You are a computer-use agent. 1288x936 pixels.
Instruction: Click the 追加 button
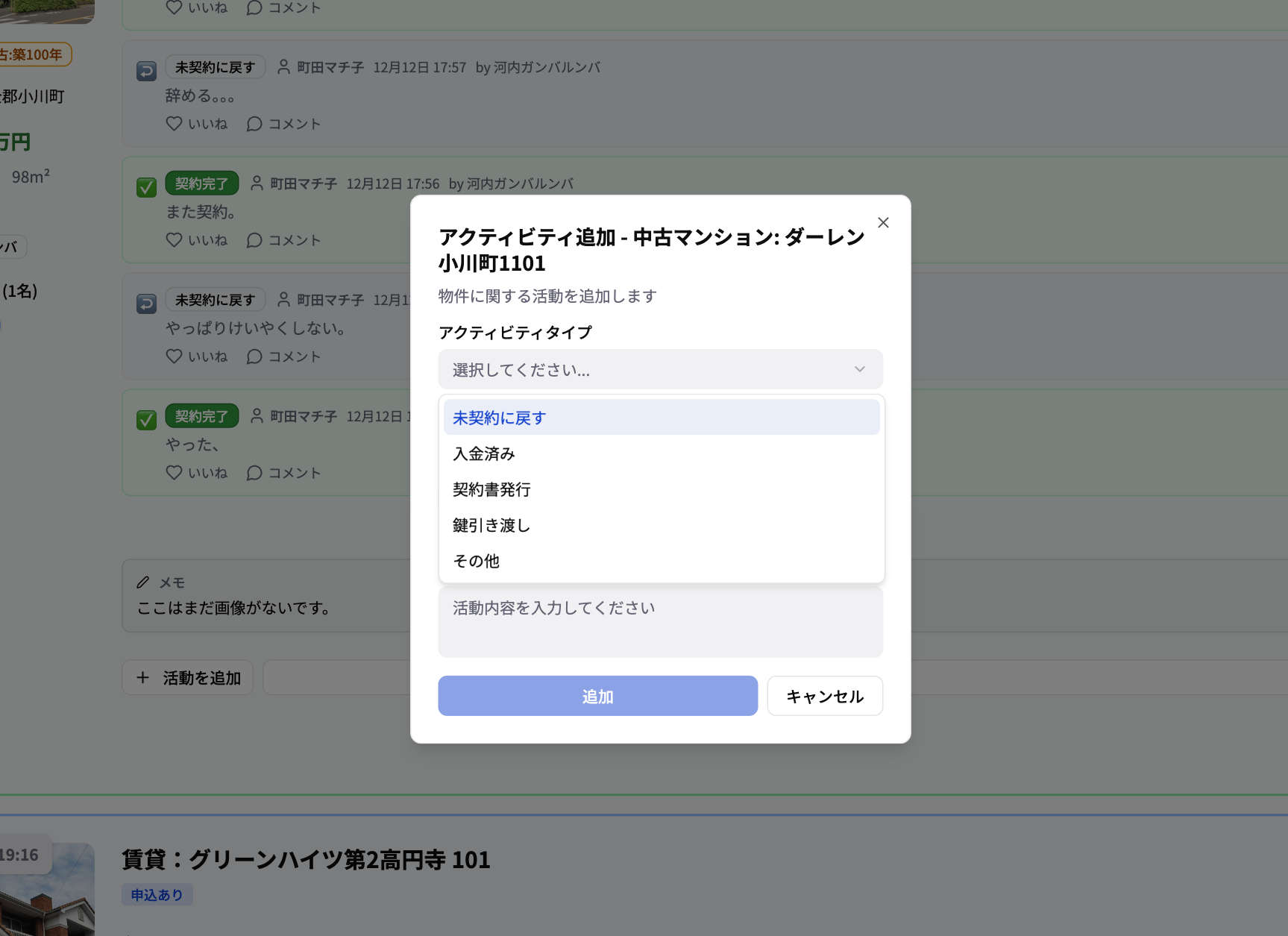[597, 696]
